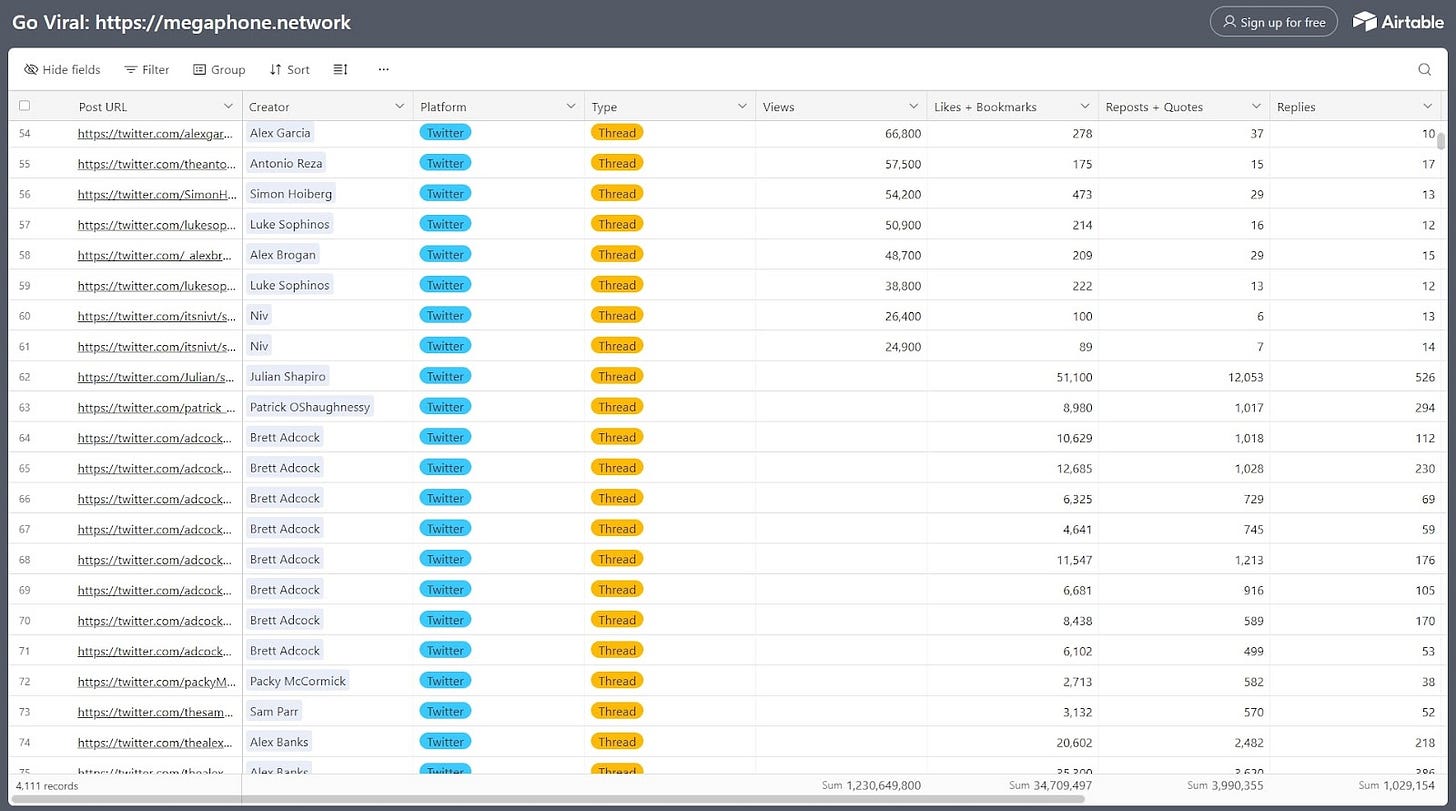
Task: Click the 12,053 reposts cell
Action: pos(1184,377)
